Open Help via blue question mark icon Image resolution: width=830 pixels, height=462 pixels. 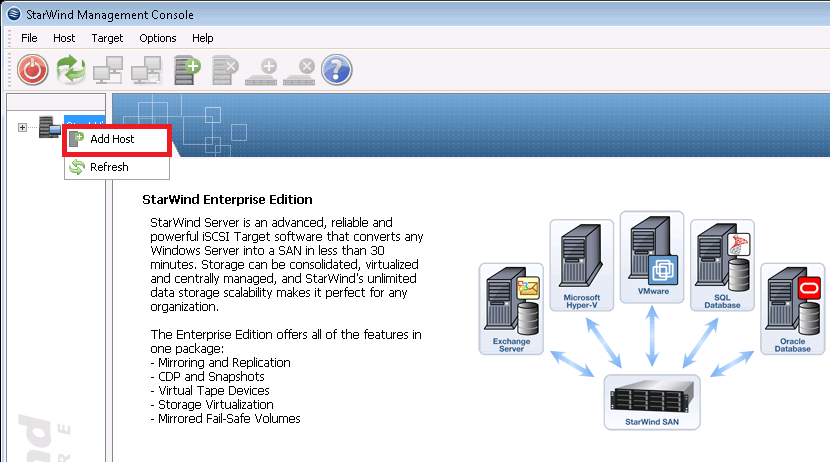point(337,69)
